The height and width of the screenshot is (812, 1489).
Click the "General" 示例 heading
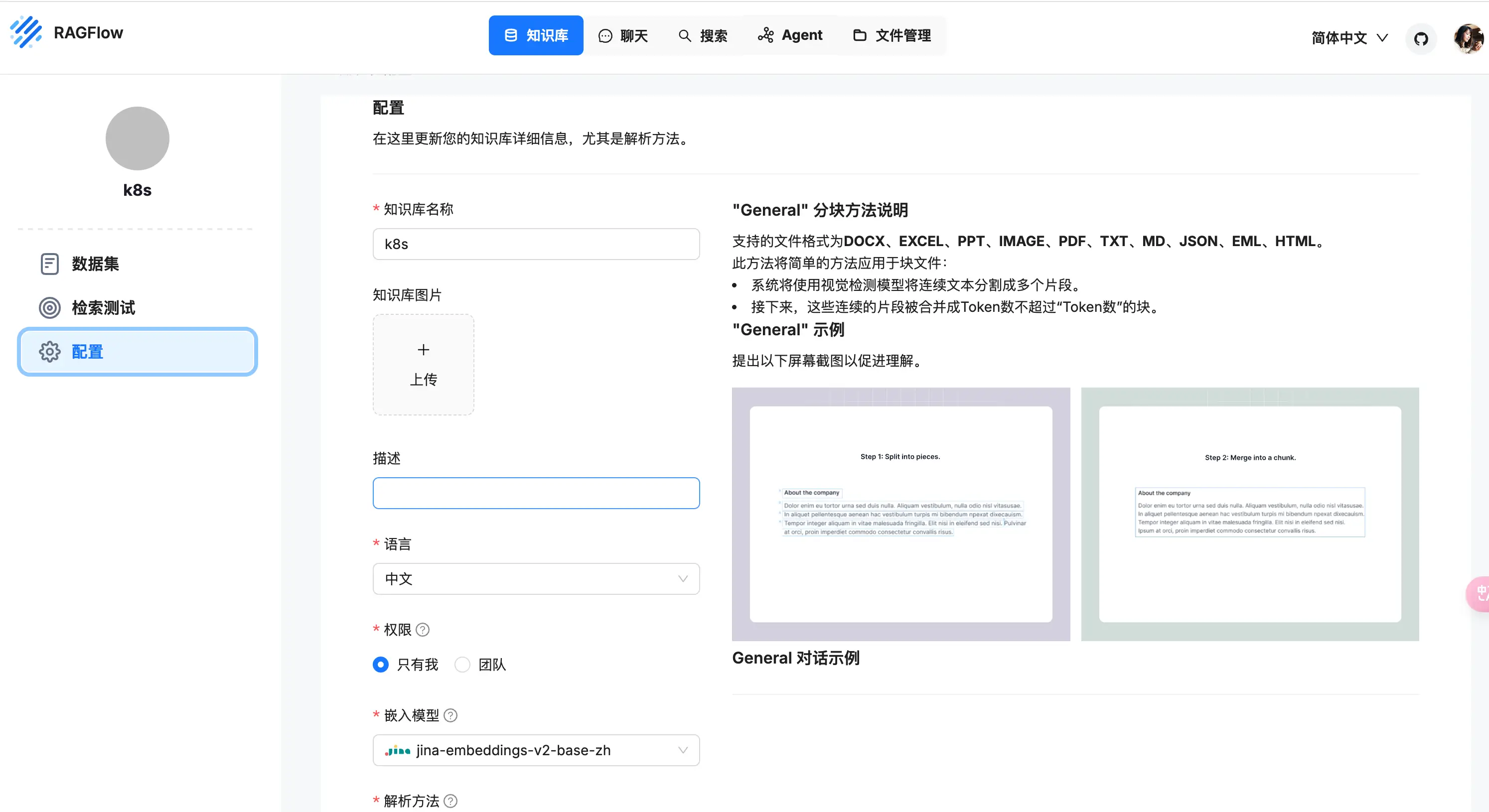click(788, 329)
